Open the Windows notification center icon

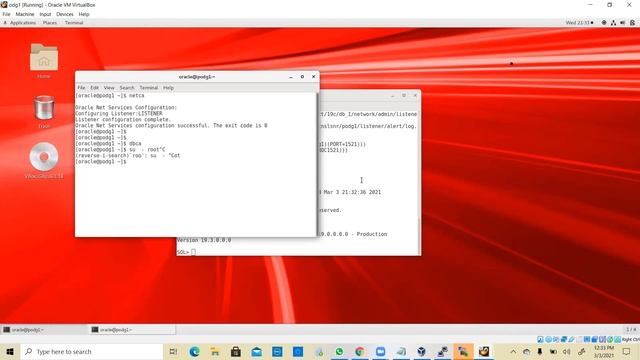tap(627, 351)
